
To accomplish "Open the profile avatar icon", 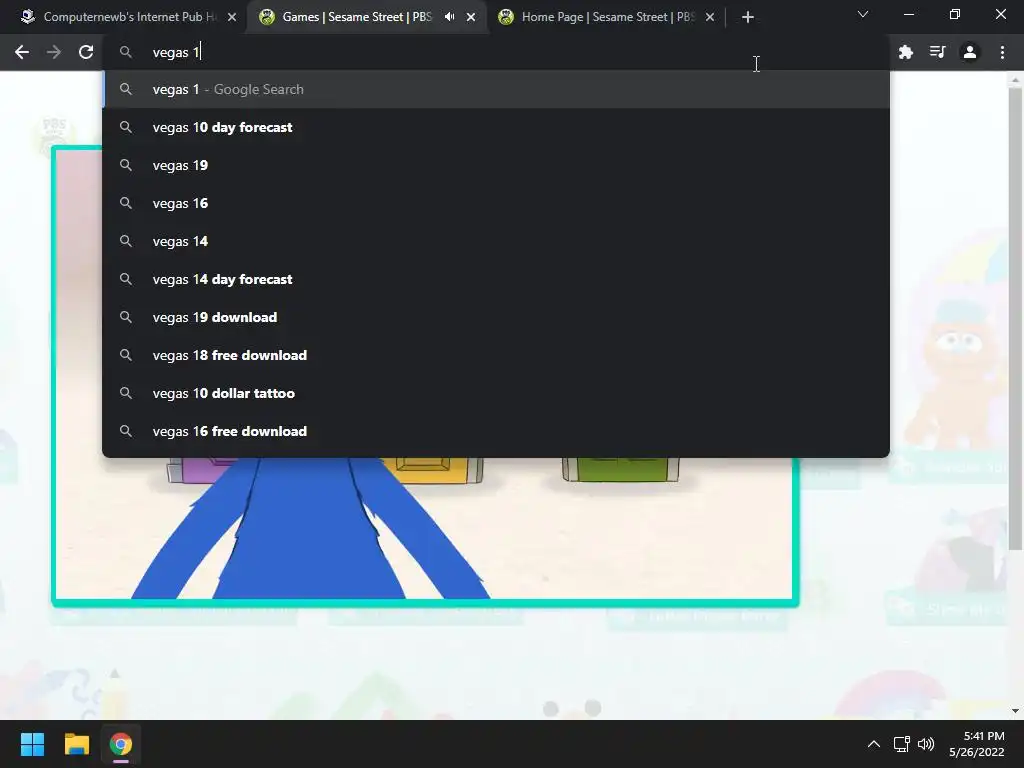I will [x=970, y=52].
